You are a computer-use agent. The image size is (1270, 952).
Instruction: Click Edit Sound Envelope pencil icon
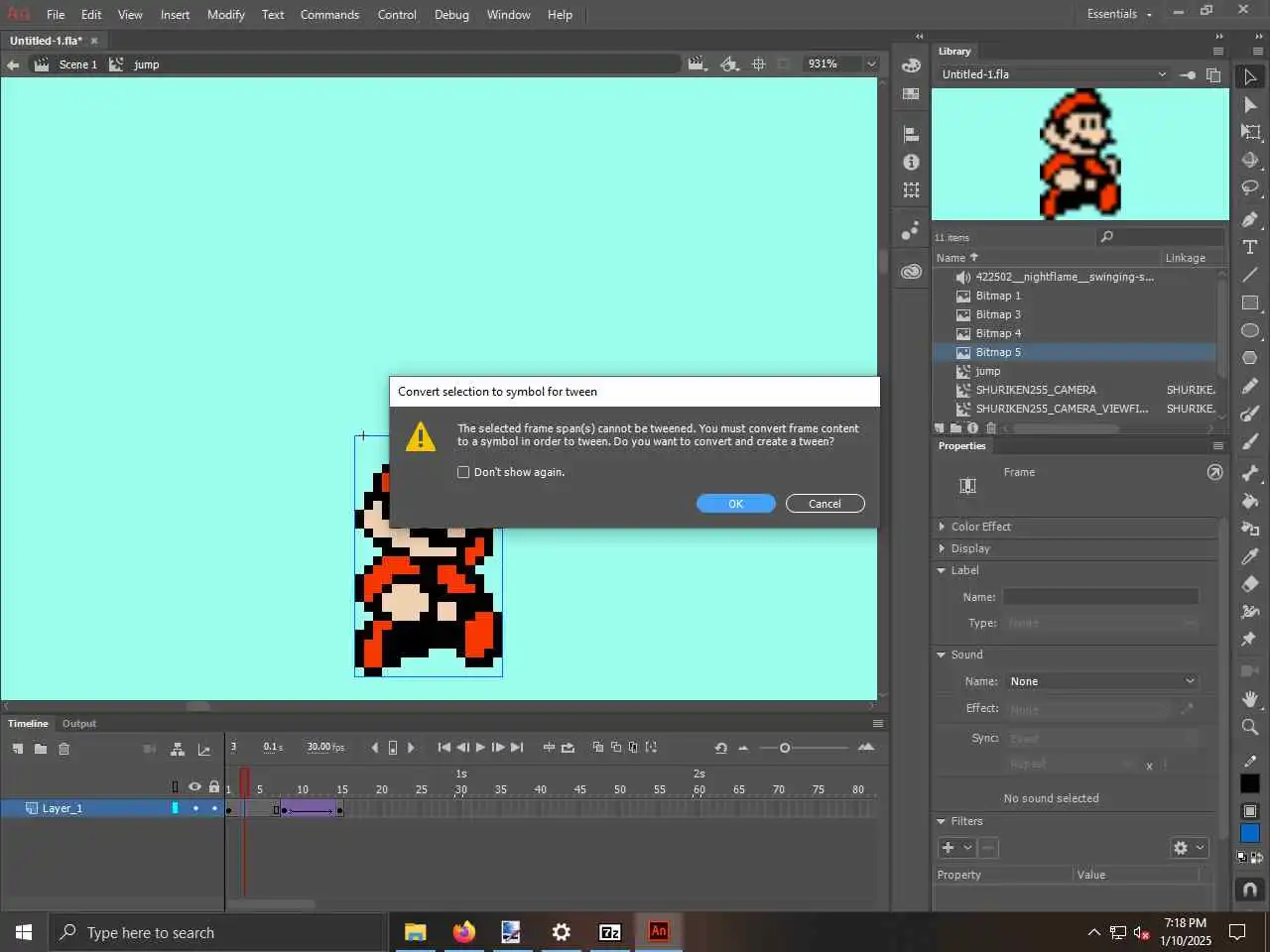pyautogui.click(x=1187, y=709)
